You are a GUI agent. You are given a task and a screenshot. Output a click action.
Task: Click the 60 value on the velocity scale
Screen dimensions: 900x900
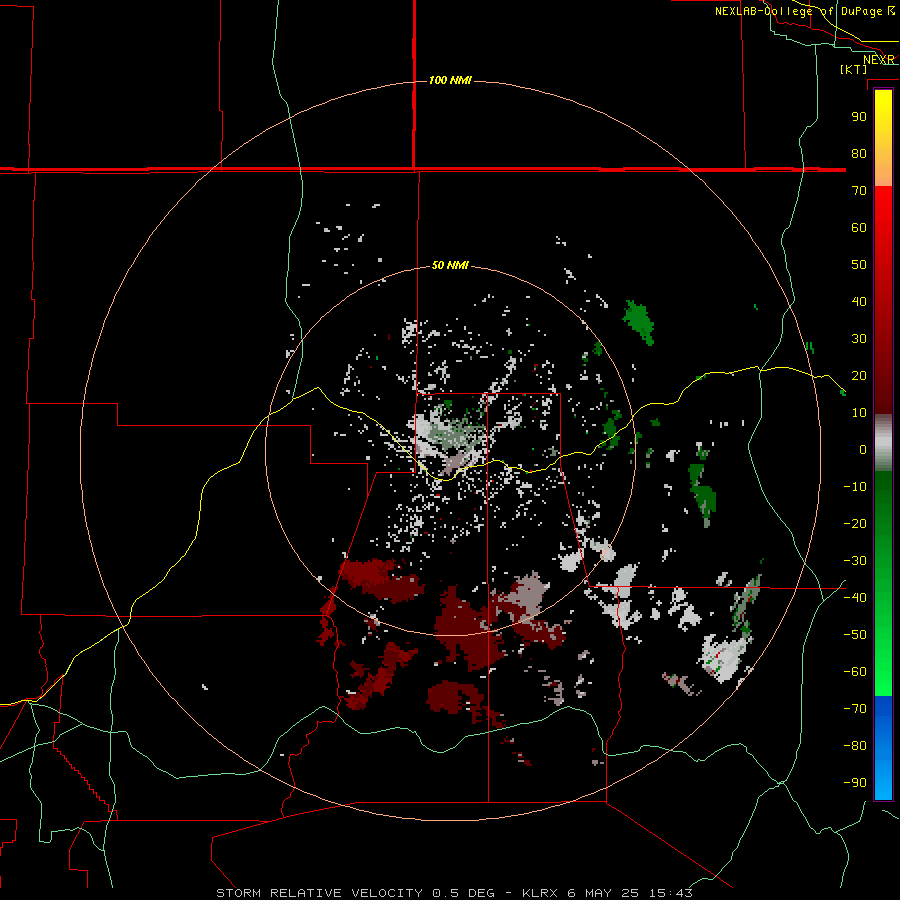point(859,227)
